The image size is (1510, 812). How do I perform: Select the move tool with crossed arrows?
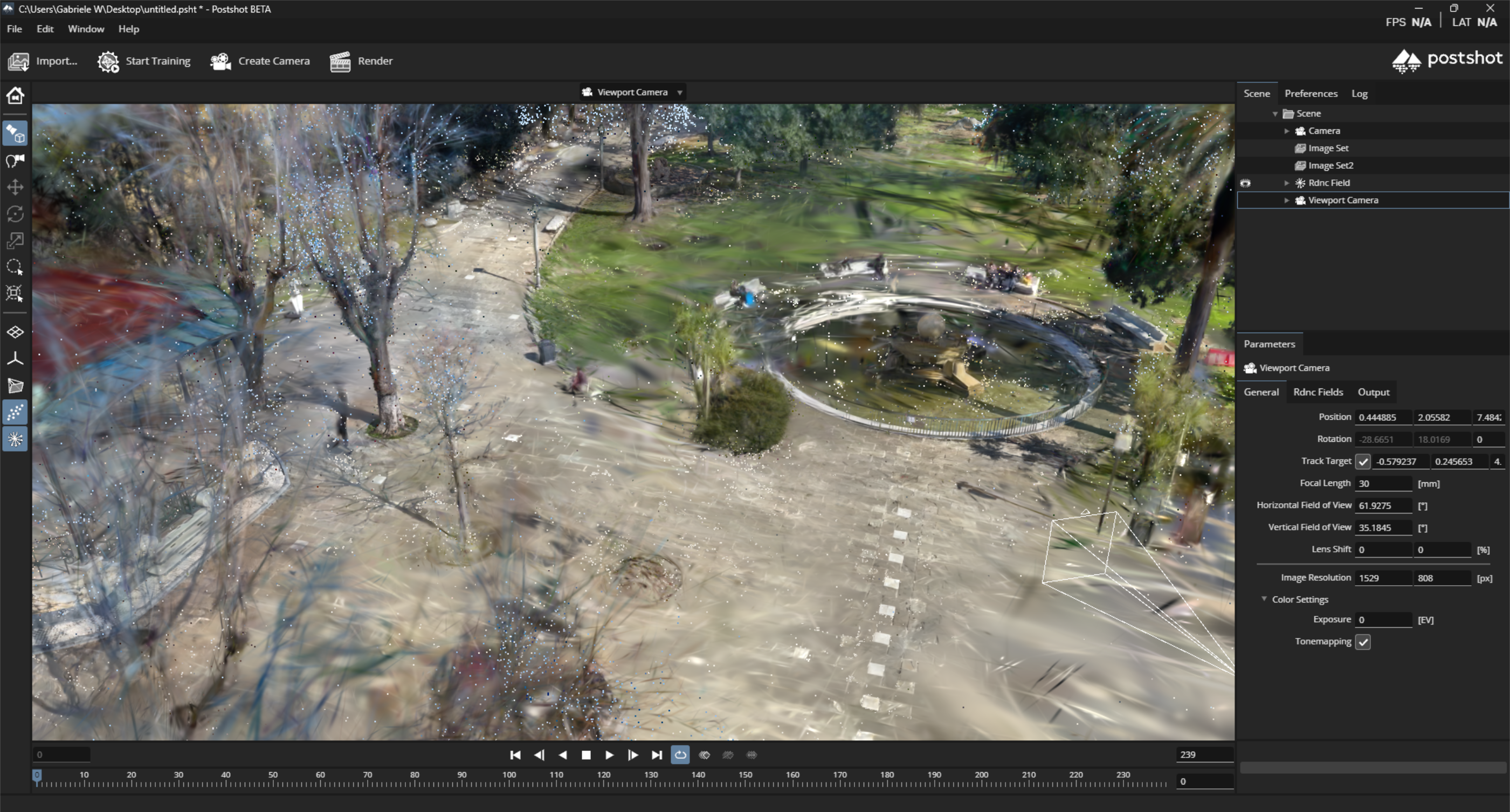pyautogui.click(x=15, y=187)
